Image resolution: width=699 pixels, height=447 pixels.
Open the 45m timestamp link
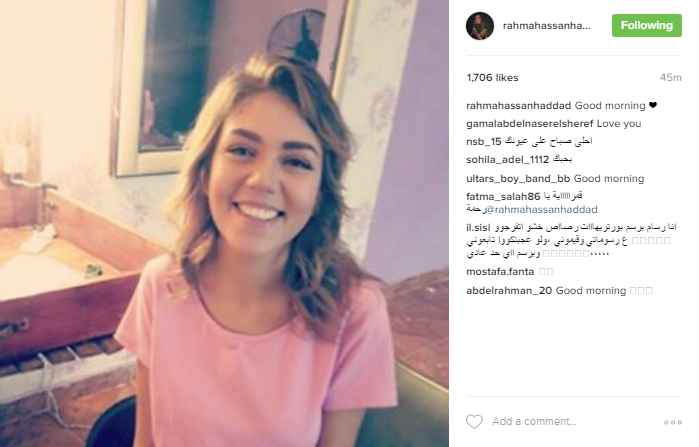[x=670, y=78]
